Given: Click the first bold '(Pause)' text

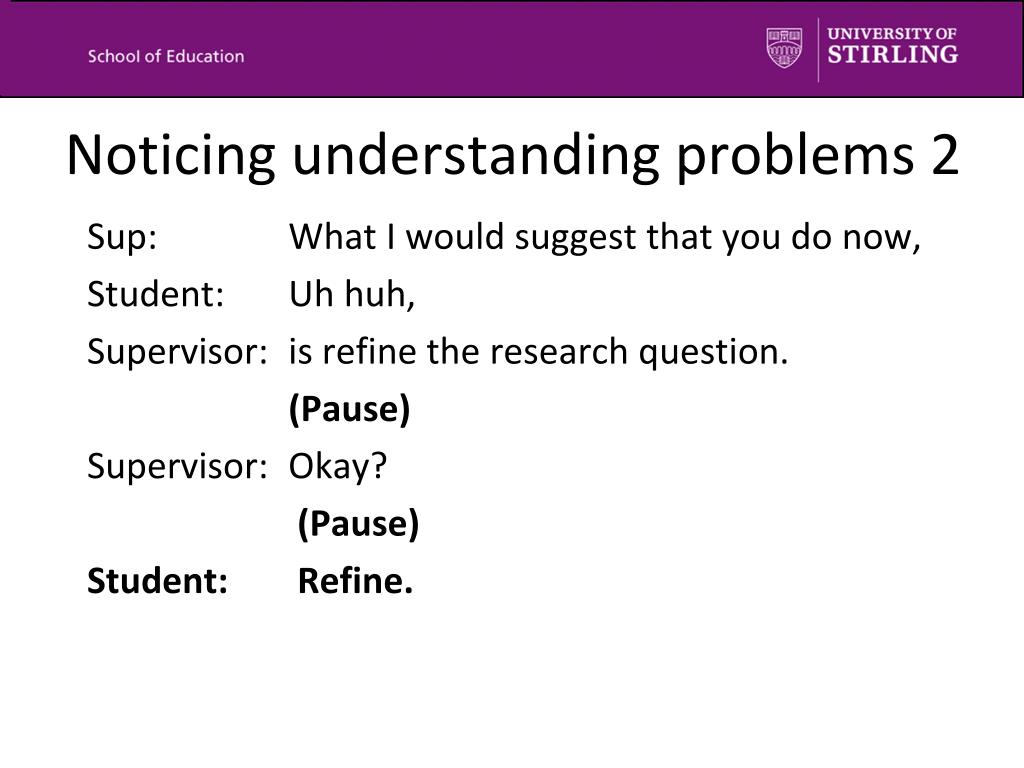Looking at the screenshot, I should tap(349, 409).
